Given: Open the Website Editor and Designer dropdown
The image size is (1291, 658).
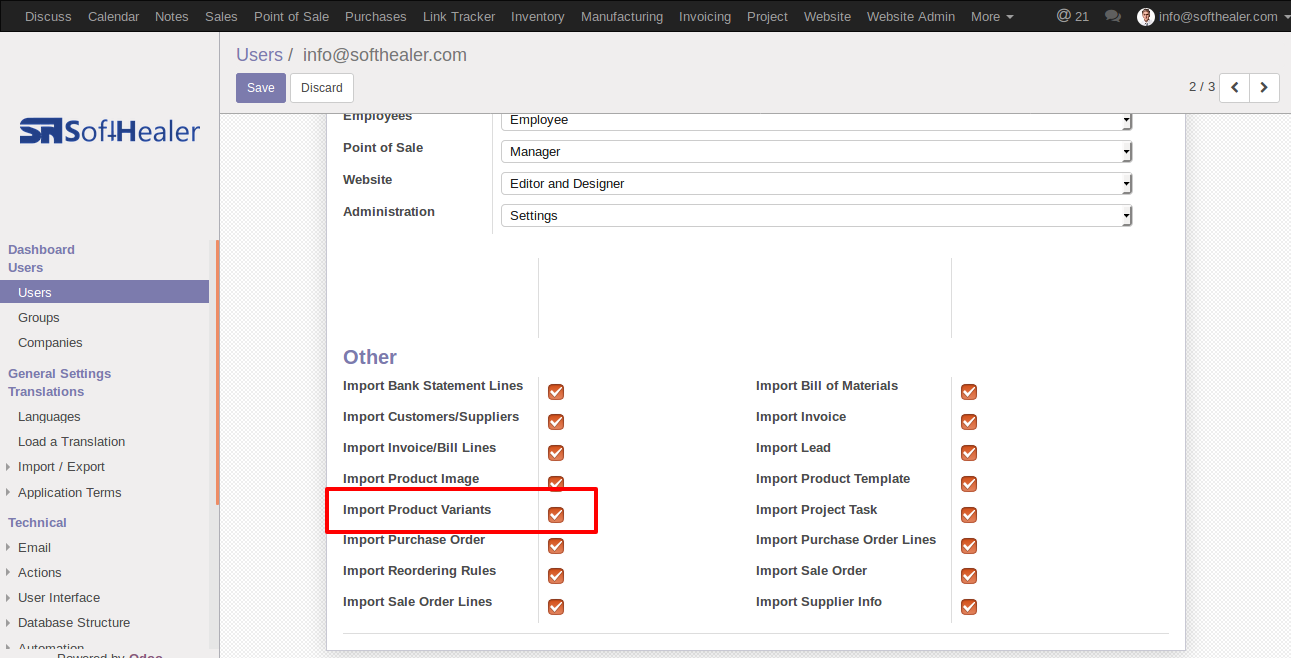Looking at the screenshot, I should pyautogui.click(x=816, y=184).
